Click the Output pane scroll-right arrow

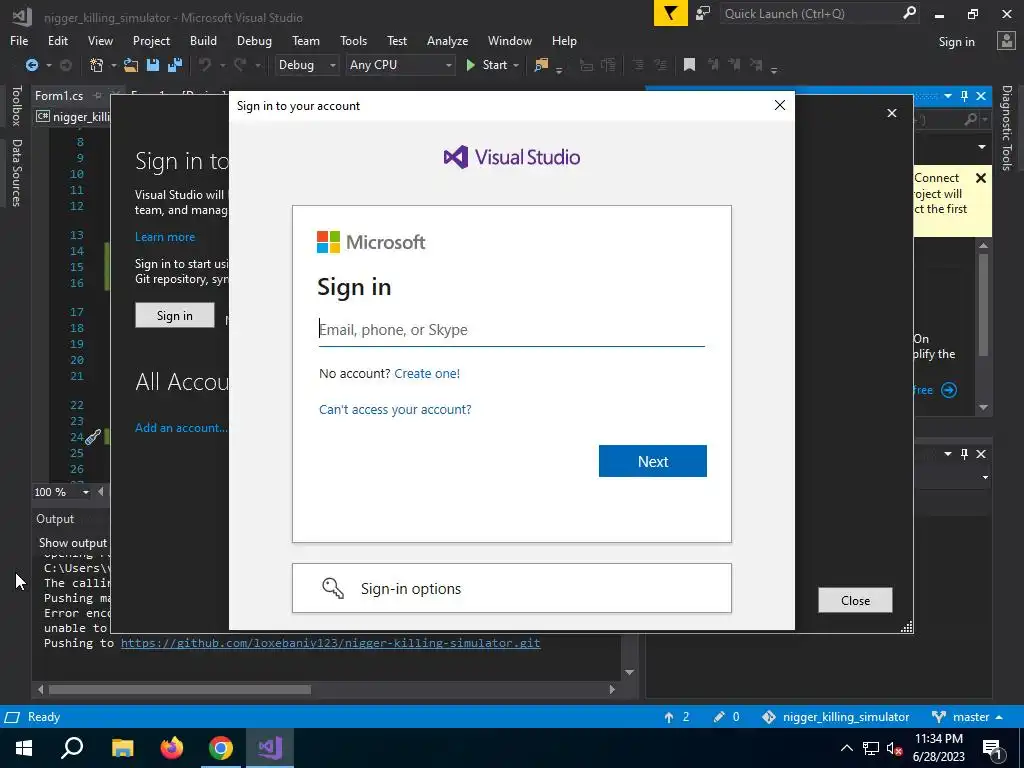[612, 690]
